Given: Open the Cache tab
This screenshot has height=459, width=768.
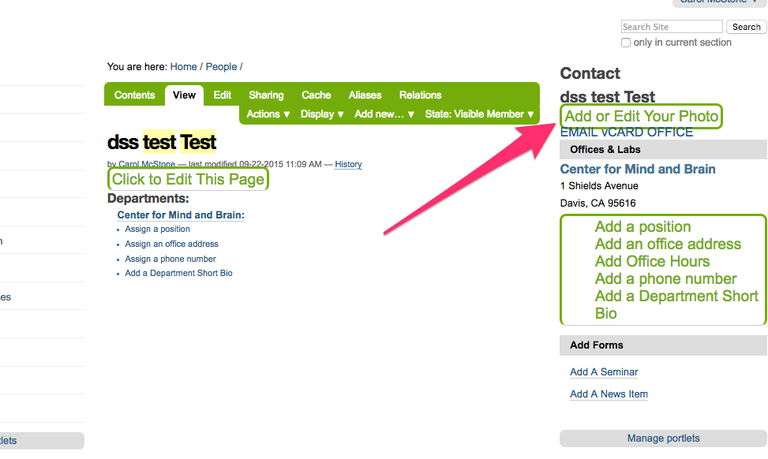Looking at the screenshot, I should 316,95.
